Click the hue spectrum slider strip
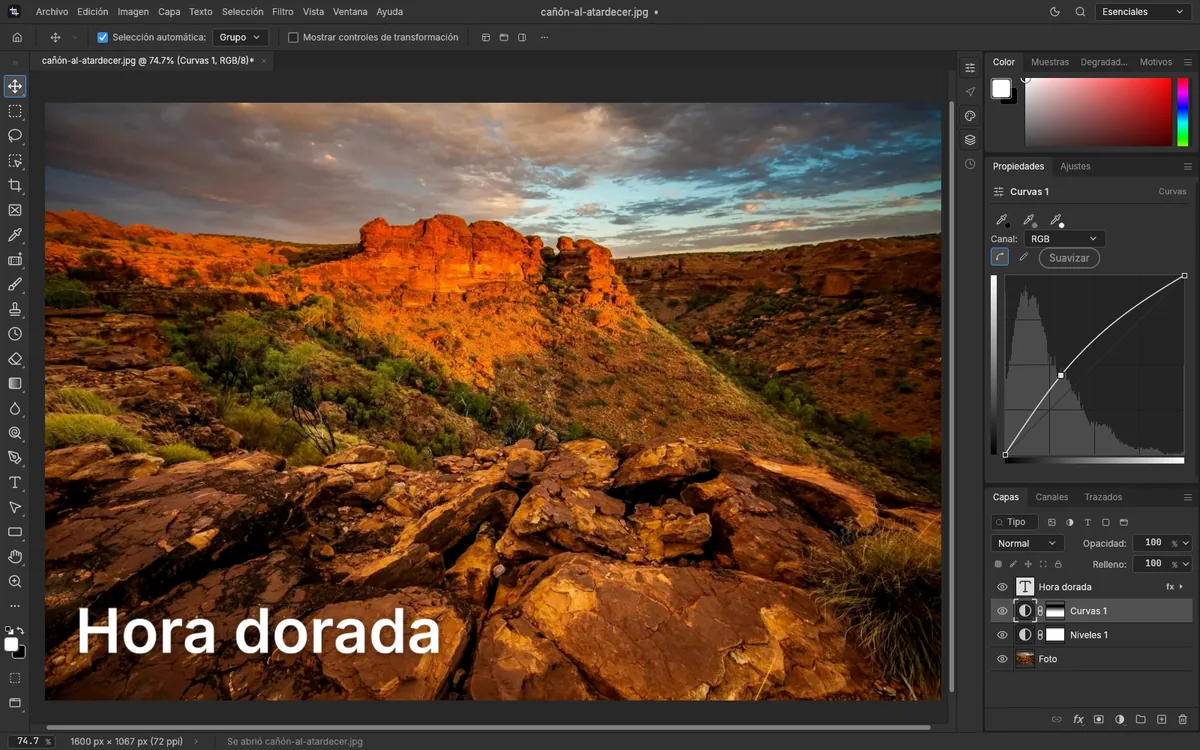This screenshot has height=750, width=1200. (1184, 112)
